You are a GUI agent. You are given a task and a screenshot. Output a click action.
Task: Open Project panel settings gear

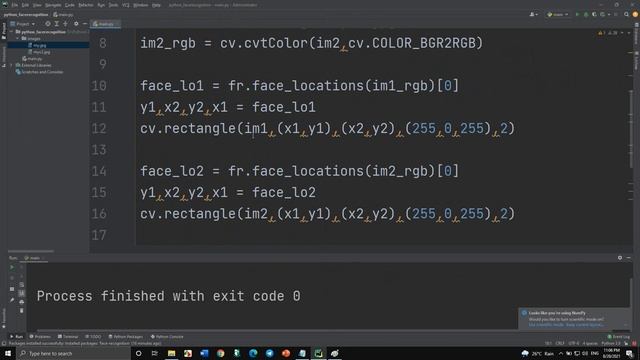[x=76, y=24]
